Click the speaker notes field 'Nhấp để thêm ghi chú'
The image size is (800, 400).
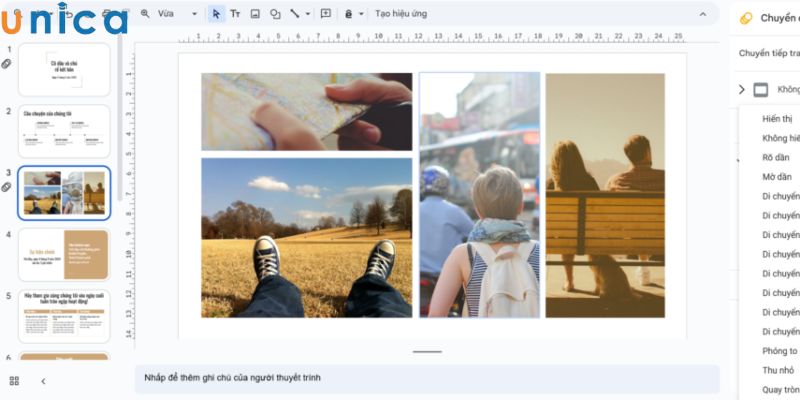pos(427,379)
